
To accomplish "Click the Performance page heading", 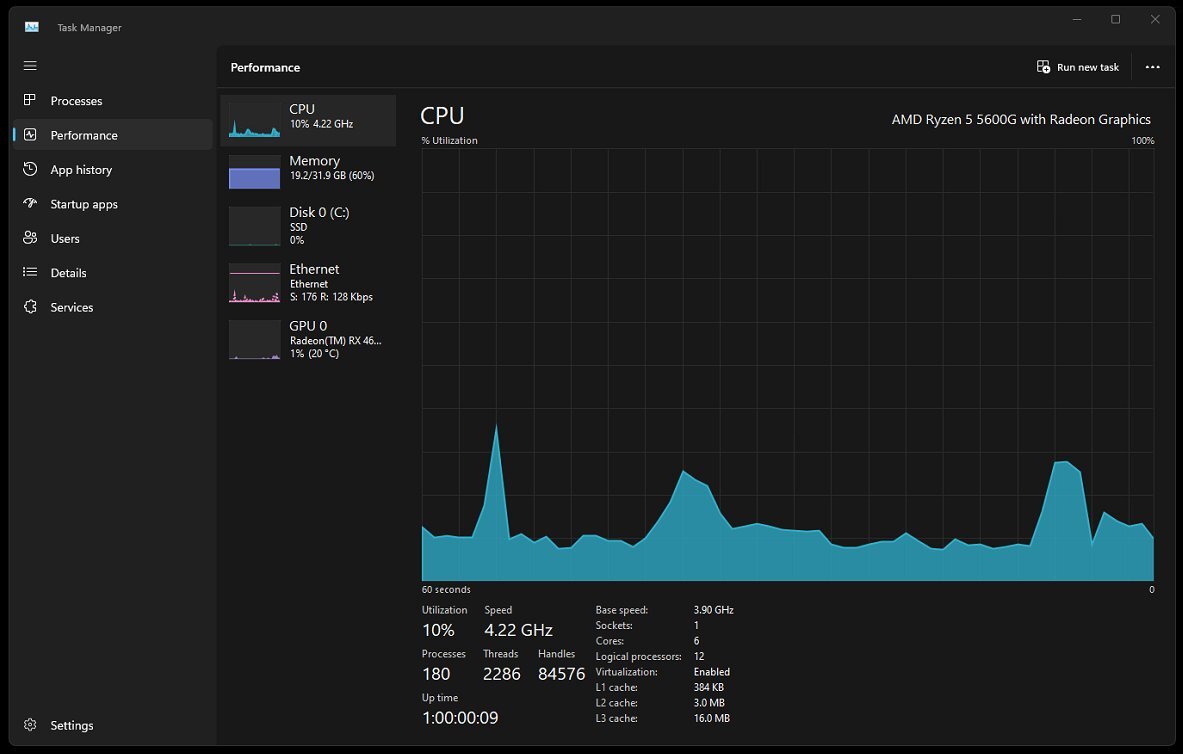I will tap(266, 68).
